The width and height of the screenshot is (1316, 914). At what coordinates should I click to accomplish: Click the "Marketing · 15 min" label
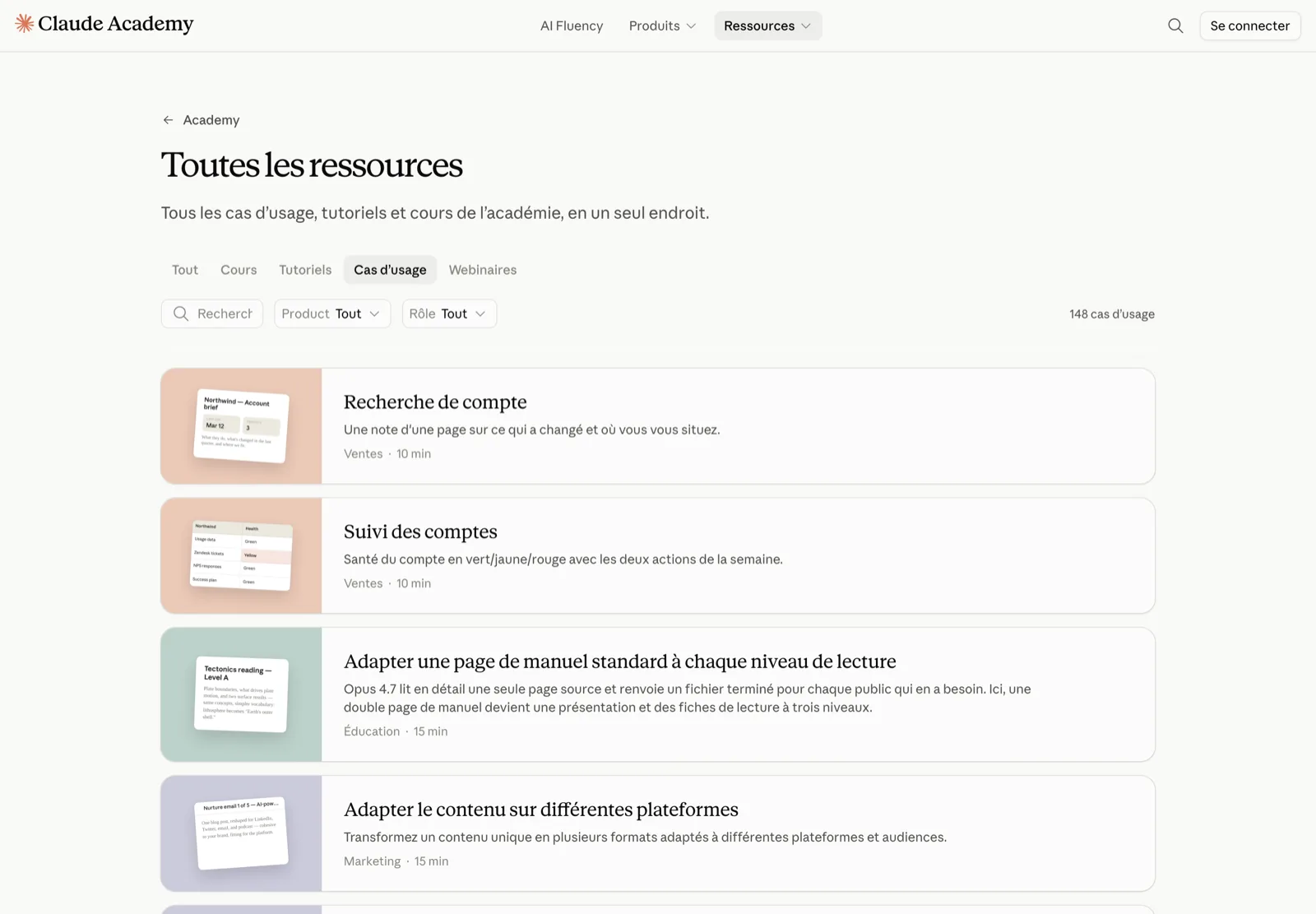coord(396,861)
